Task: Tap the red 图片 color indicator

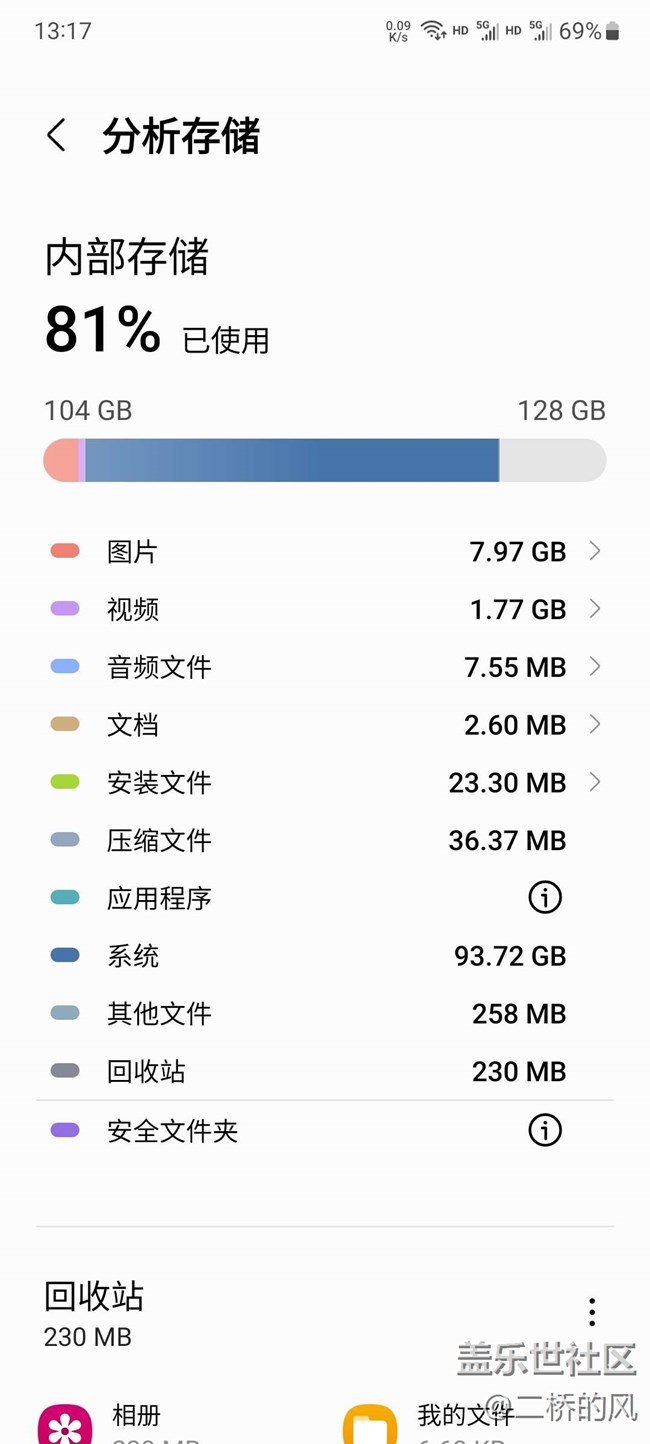Action: [x=65, y=551]
